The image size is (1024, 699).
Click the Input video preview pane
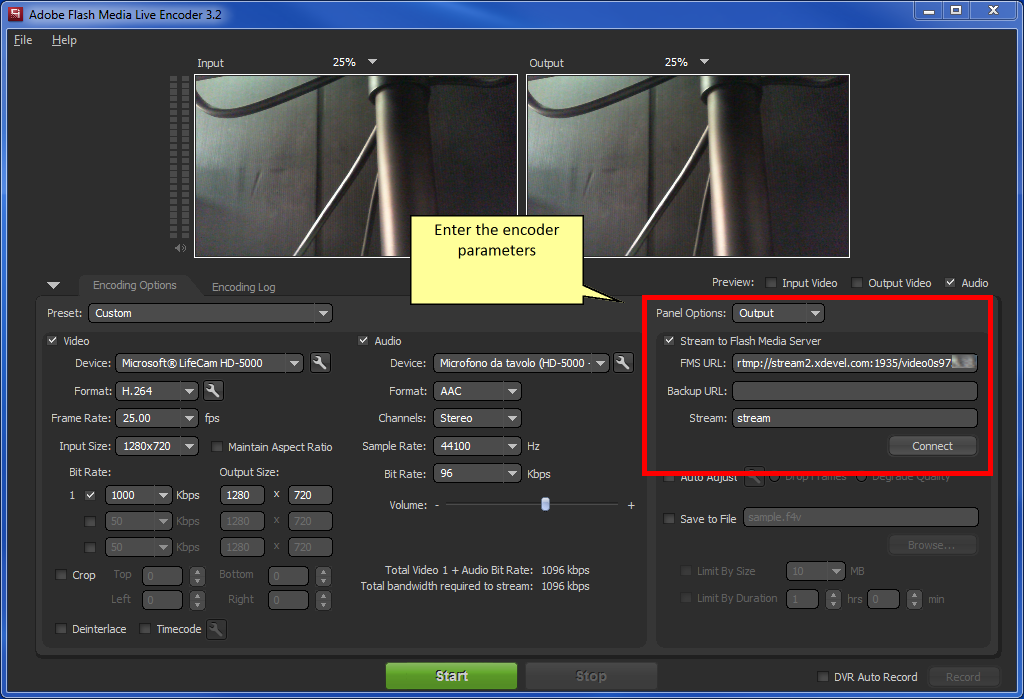[356, 166]
